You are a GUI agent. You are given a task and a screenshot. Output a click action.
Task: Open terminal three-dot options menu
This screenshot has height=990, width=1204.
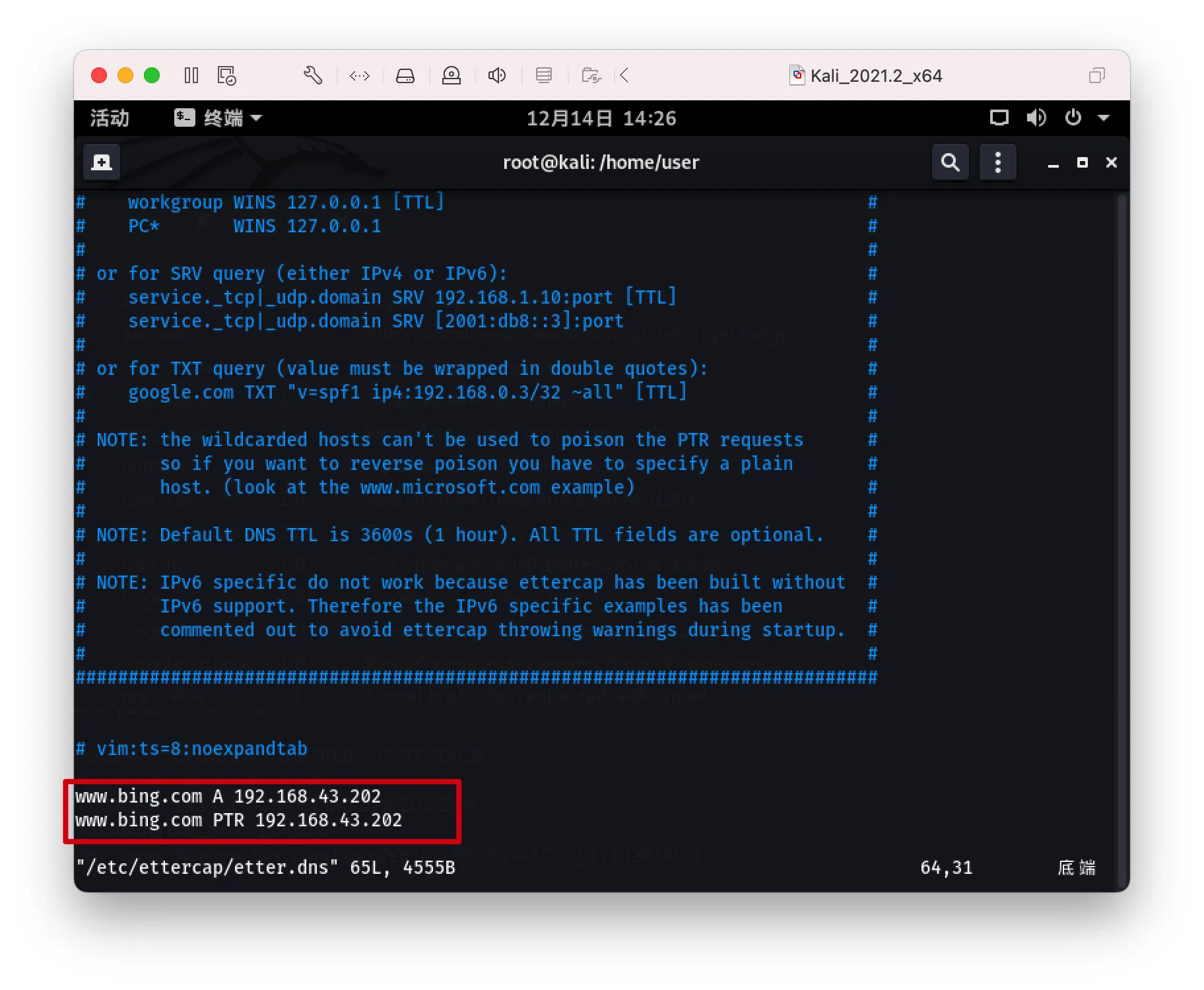coord(997,162)
